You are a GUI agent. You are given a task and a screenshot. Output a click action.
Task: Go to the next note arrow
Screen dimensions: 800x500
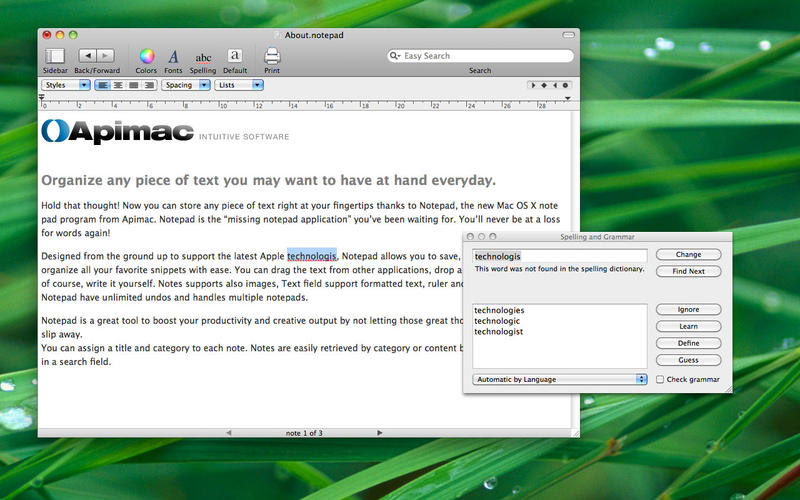(x=380, y=433)
